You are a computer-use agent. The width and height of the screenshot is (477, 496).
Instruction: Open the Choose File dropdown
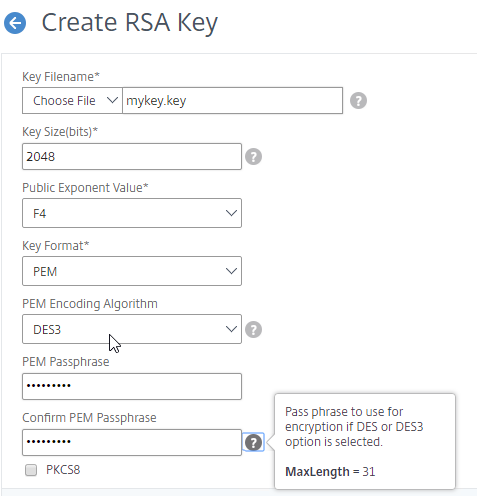[72, 100]
